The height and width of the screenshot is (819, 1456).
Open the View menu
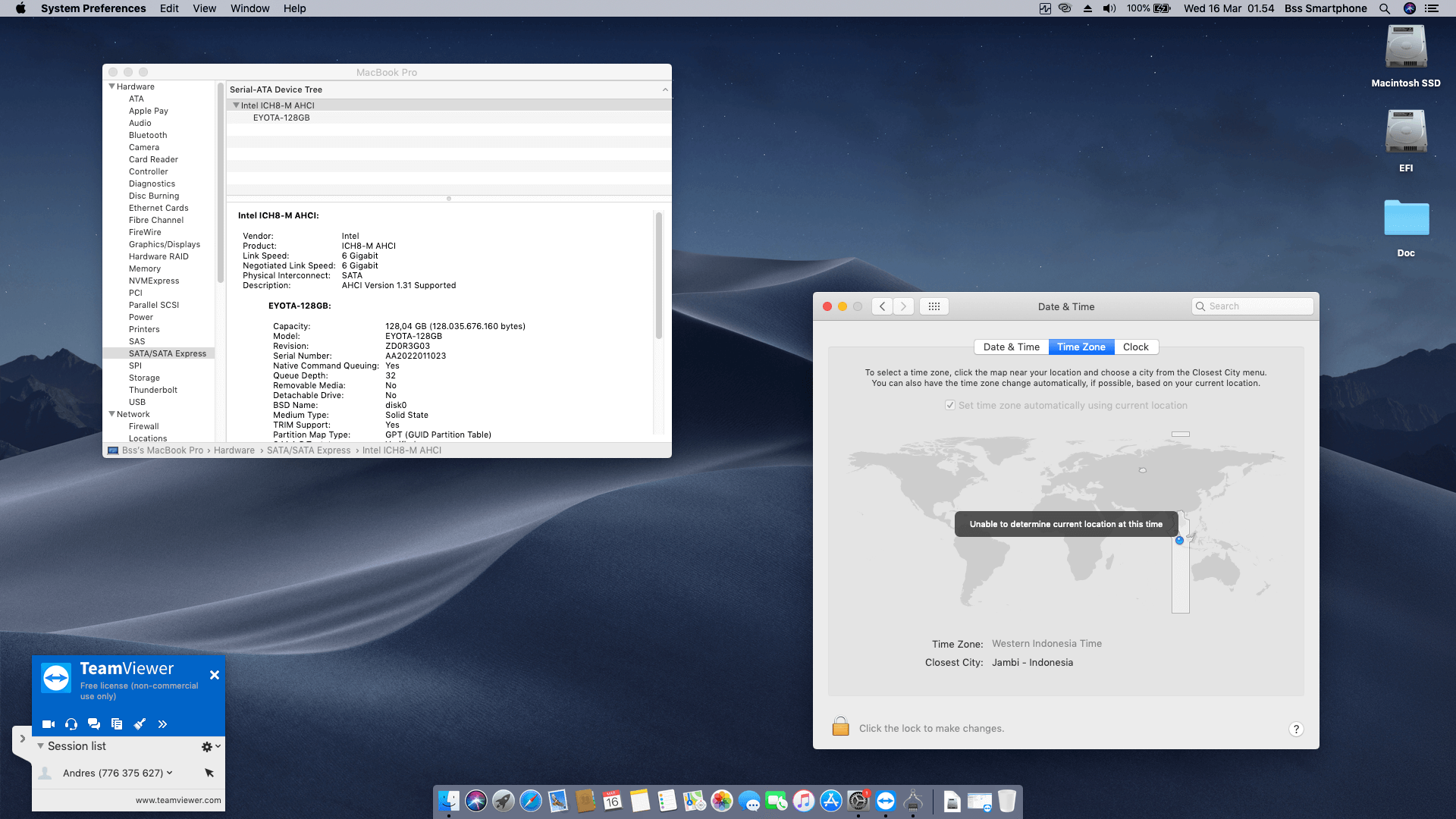click(204, 8)
